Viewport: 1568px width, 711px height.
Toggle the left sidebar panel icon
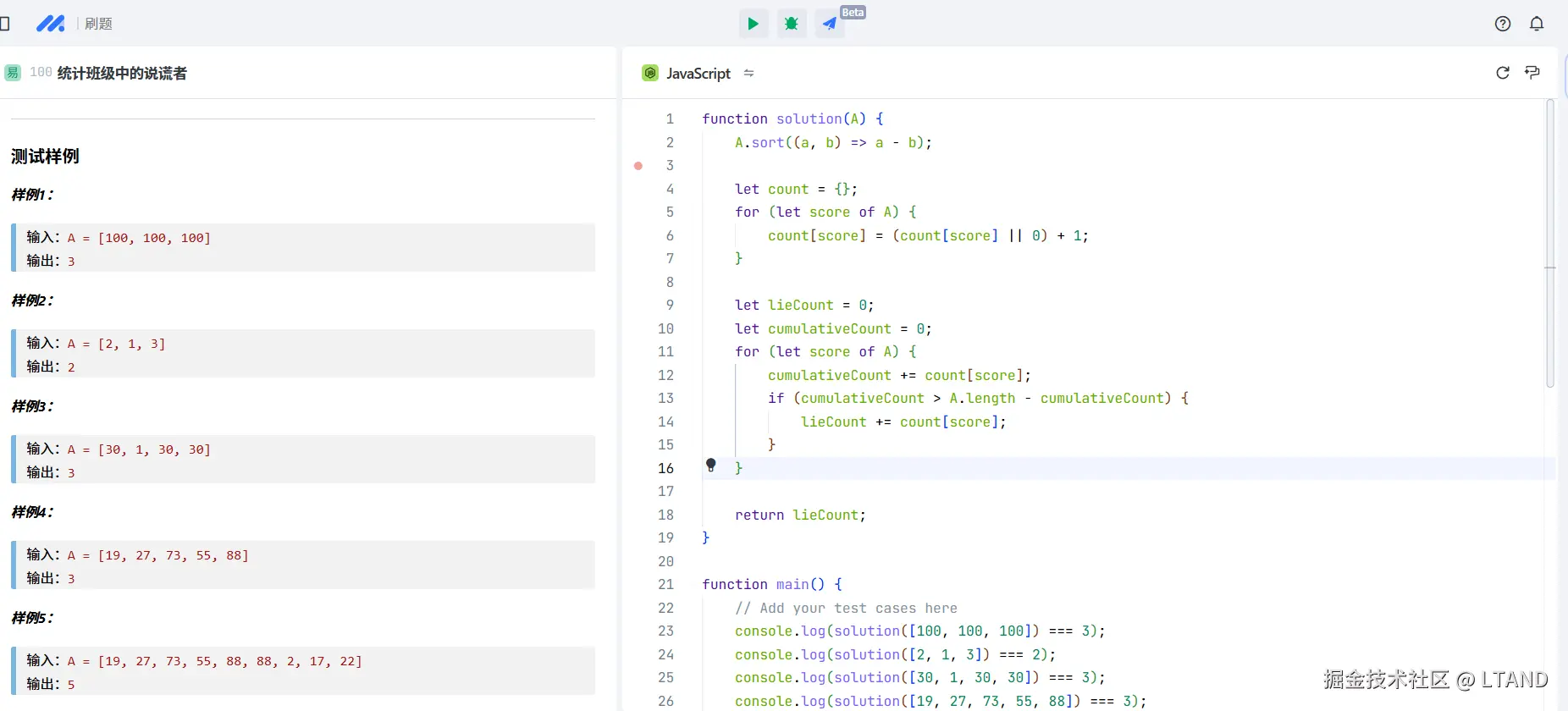[4, 24]
